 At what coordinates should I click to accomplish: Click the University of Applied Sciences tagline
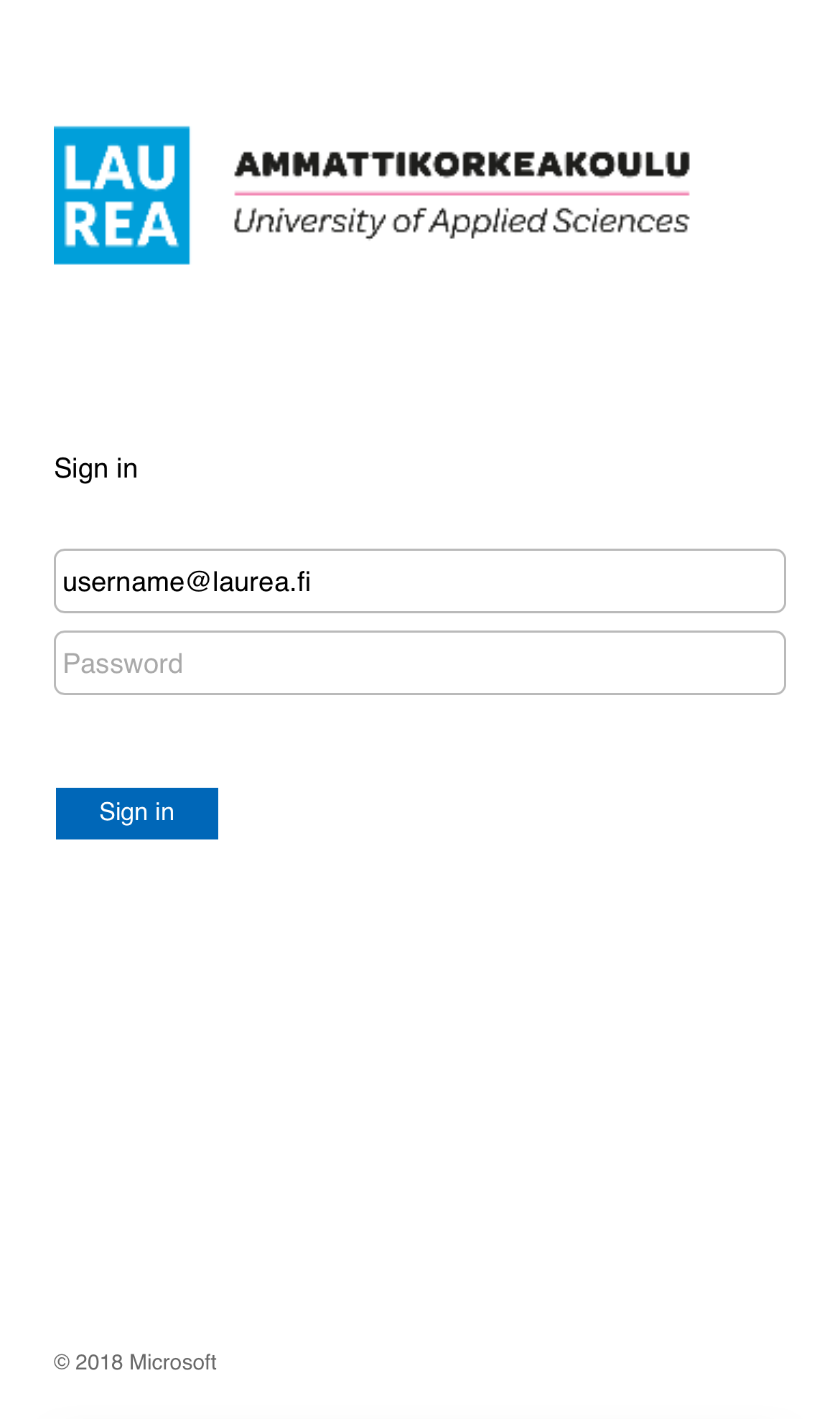click(462, 221)
